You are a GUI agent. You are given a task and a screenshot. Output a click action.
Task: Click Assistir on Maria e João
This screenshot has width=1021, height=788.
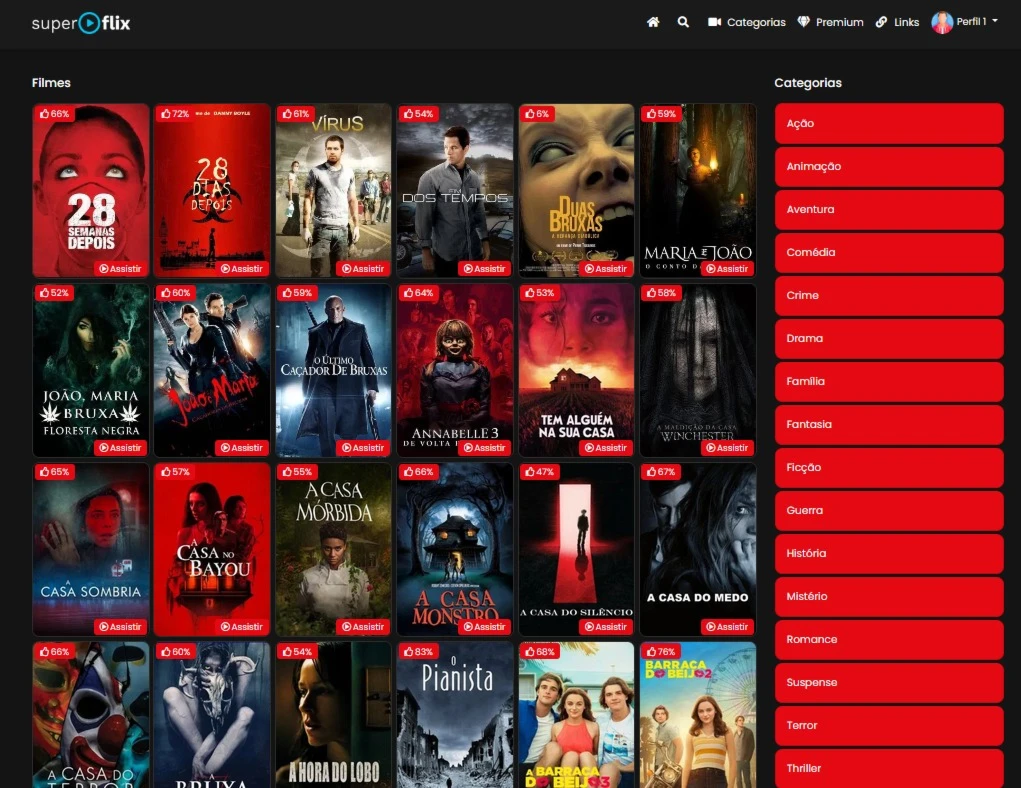click(727, 268)
